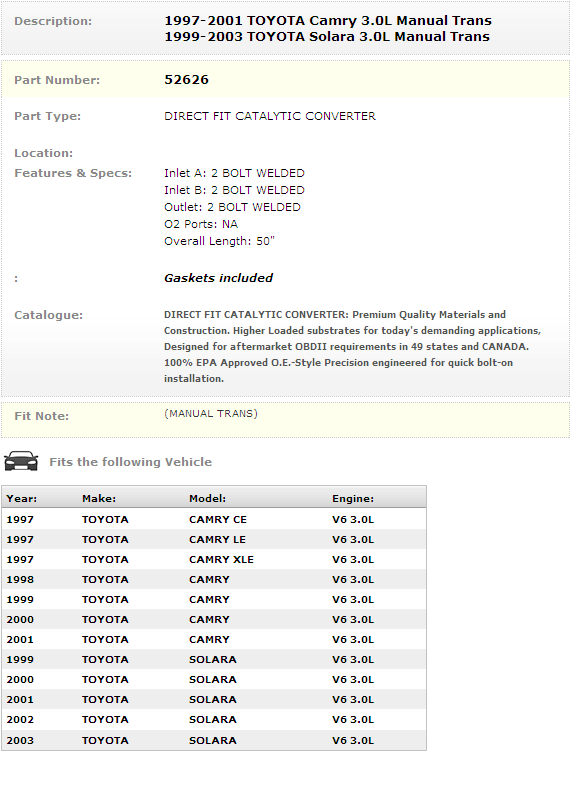Select the 1997 CAMRY CE row
The width and height of the screenshot is (570, 797).
tap(214, 519)
